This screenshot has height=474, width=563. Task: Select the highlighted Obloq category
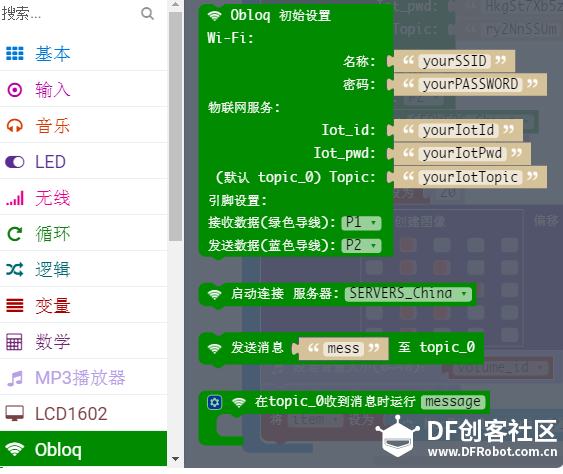[83, 449]
